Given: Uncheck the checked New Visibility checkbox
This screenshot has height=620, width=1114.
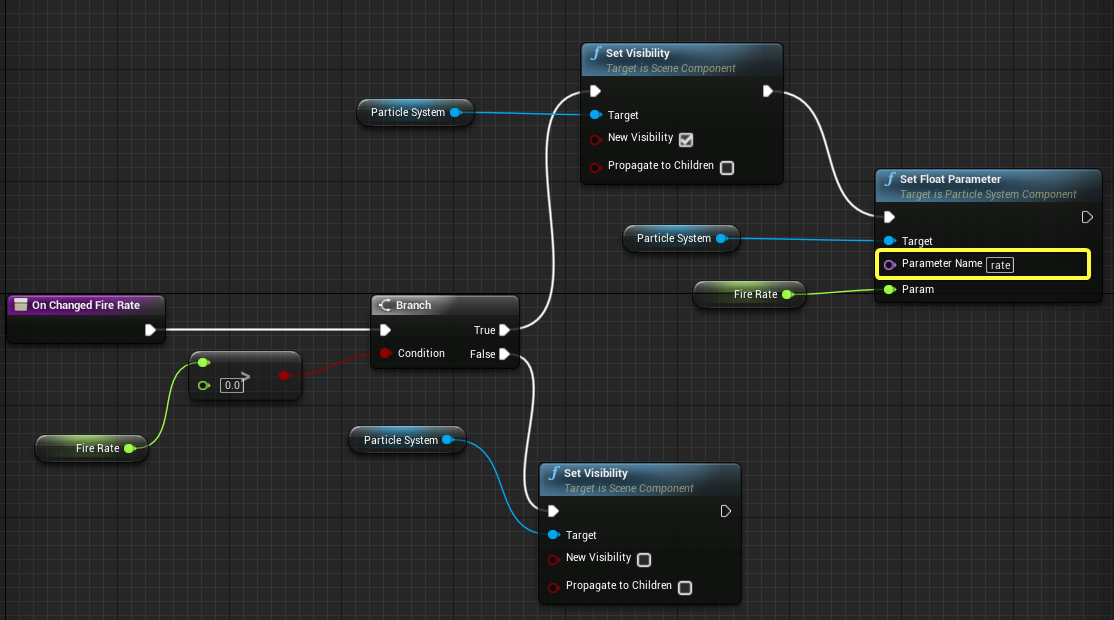Looking at the screenshot, I should pyautogui.click(x=685, y=139).
